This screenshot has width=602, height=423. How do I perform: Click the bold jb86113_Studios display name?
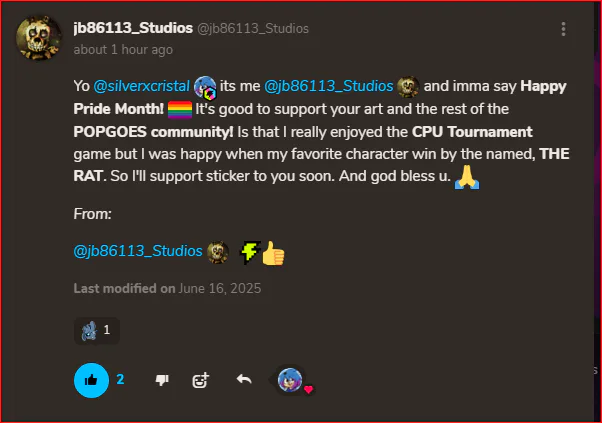pyautogui.click(x=133, y=28)
